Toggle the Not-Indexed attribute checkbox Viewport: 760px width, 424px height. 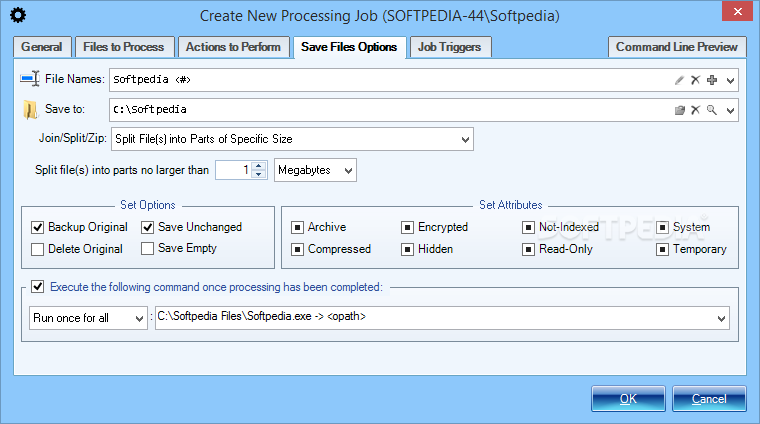[x=528, y=227]
